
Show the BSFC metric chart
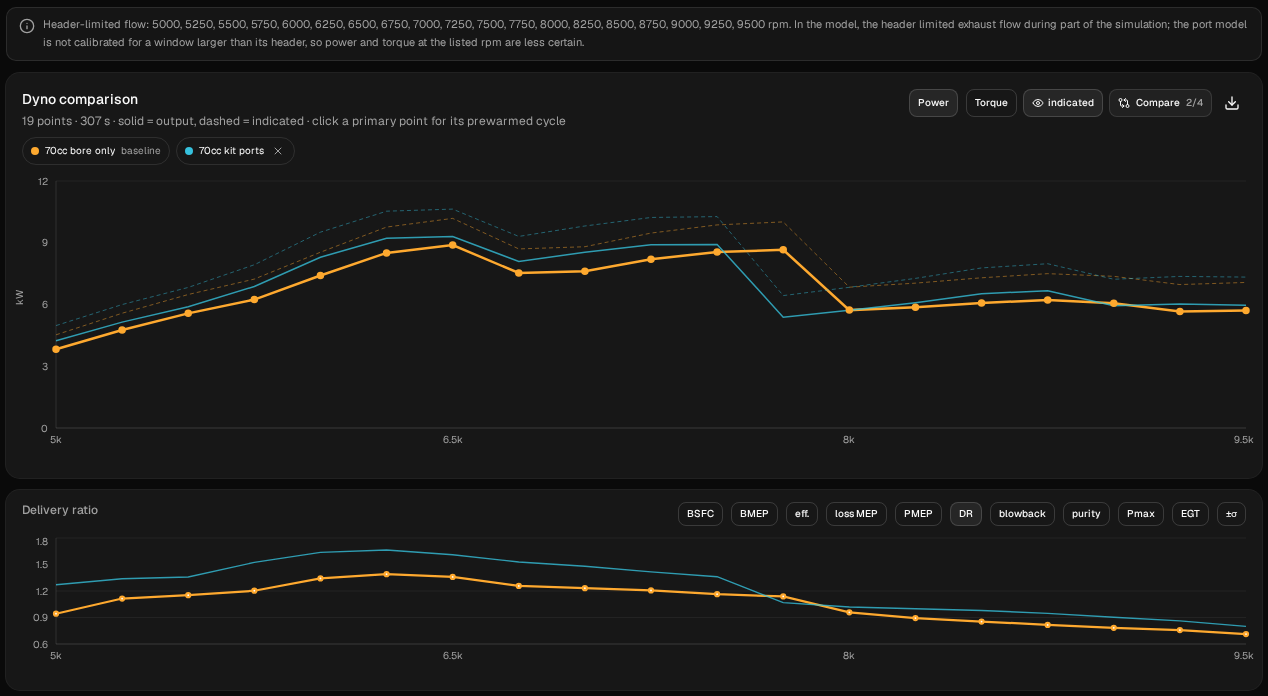pos(700,514)
